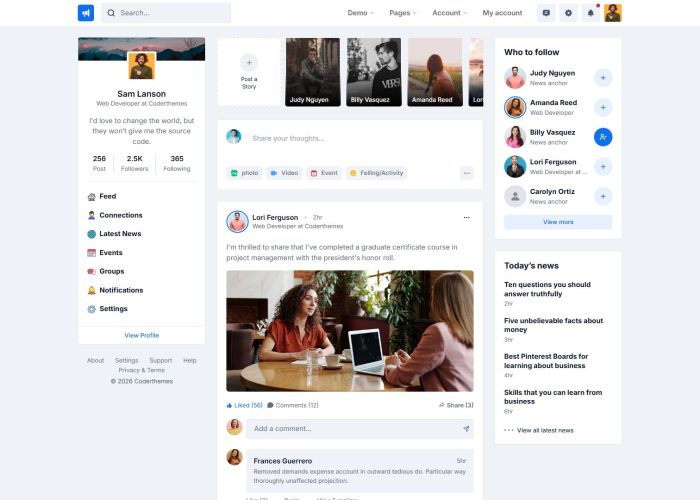Open the Support footer link
Image resolution: width=700 pixels, height=500 pixels.
click(161, 360)
